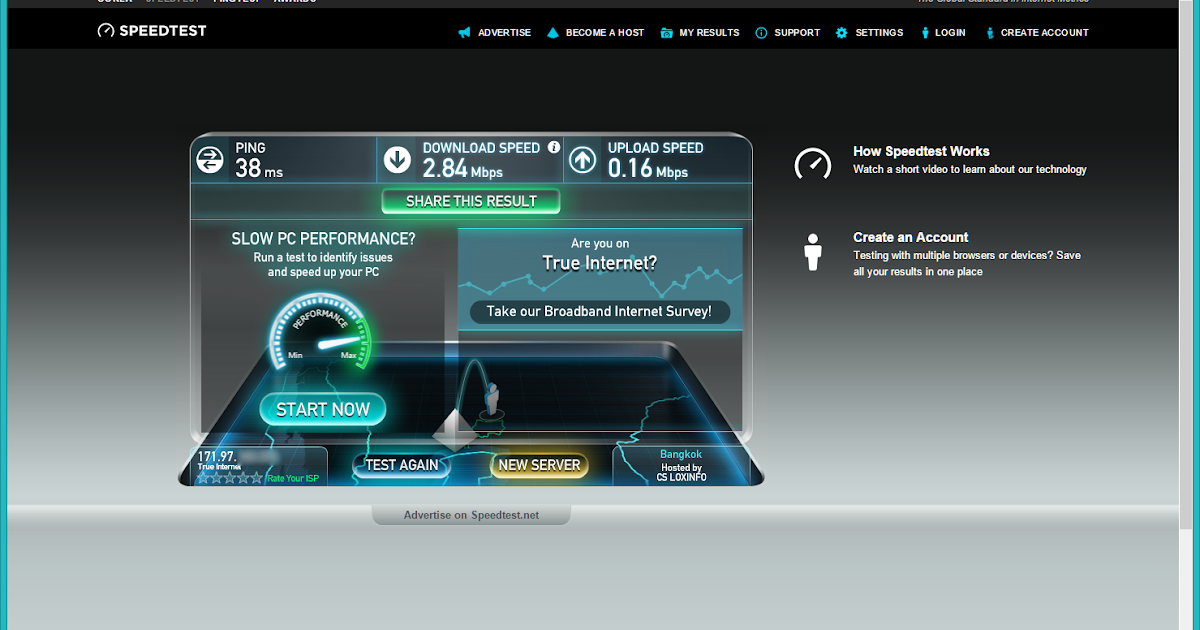The height and width of the screenshot is (630, 1200).
Task: Open the Become a Host page
Action: click(x=605, y=33)
